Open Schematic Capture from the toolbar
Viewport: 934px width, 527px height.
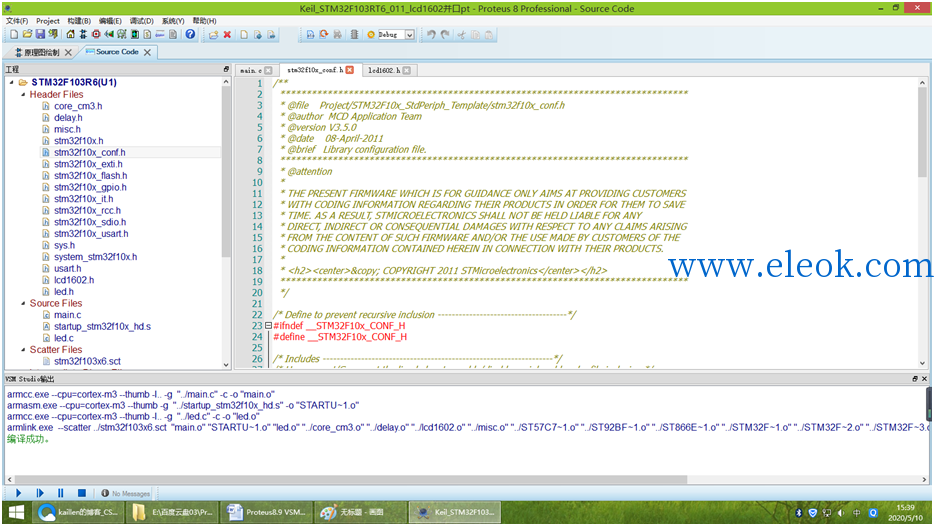(83, 35)
